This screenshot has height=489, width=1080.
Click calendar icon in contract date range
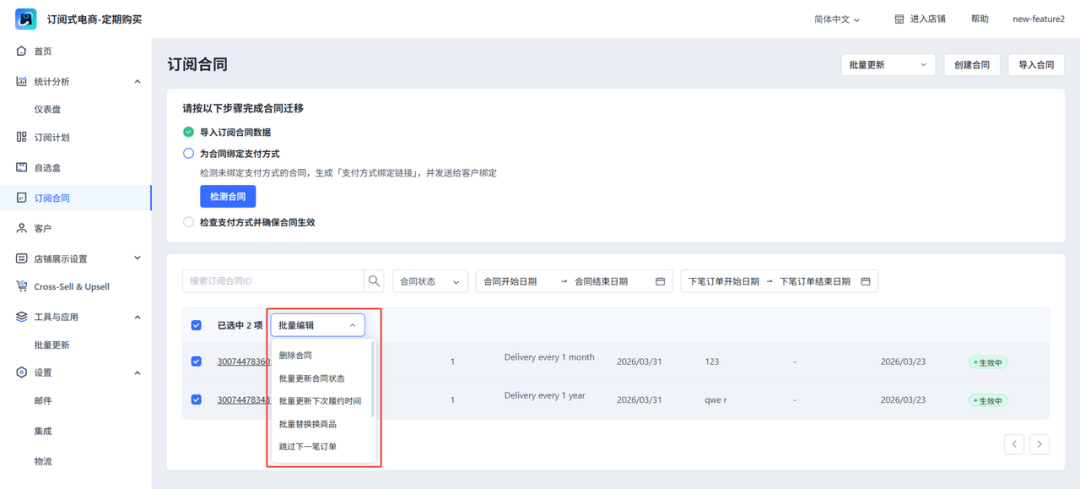click(x=660, y=282)
